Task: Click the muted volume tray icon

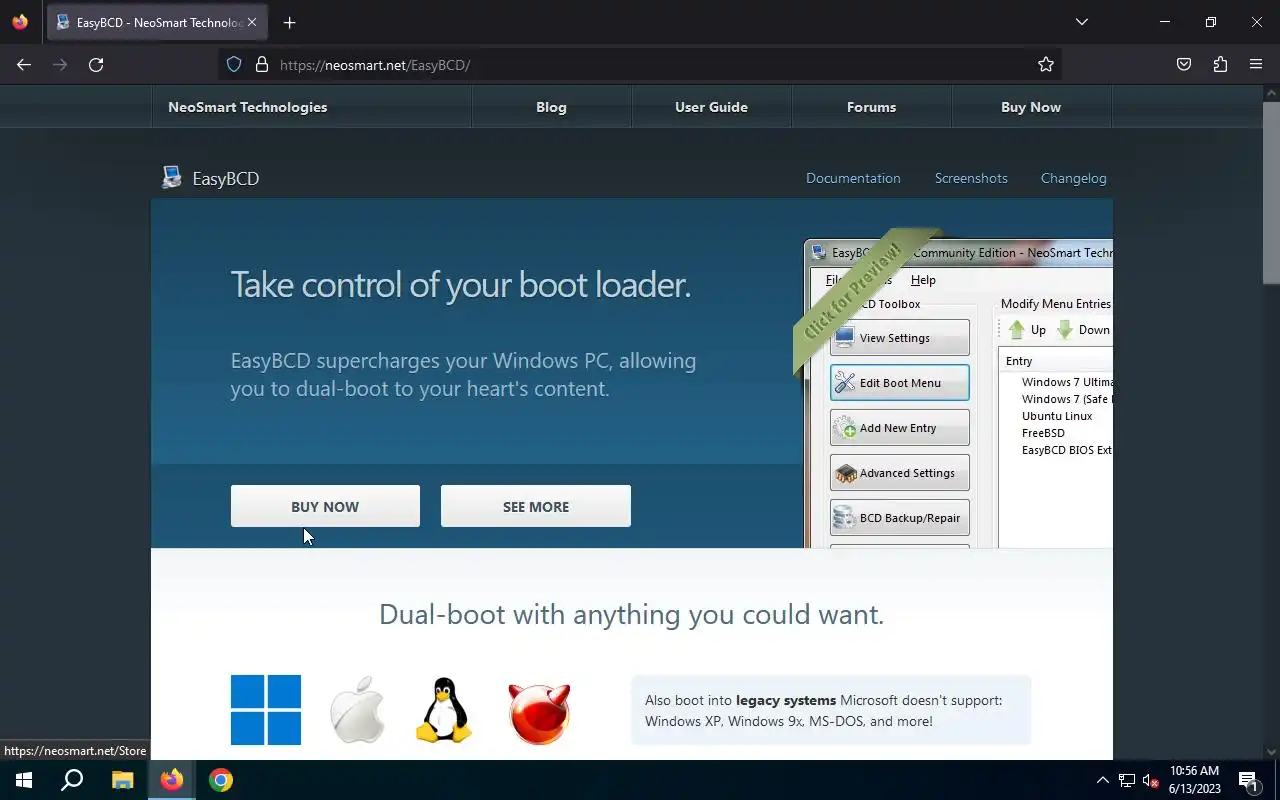Action: pos(1151,780)
